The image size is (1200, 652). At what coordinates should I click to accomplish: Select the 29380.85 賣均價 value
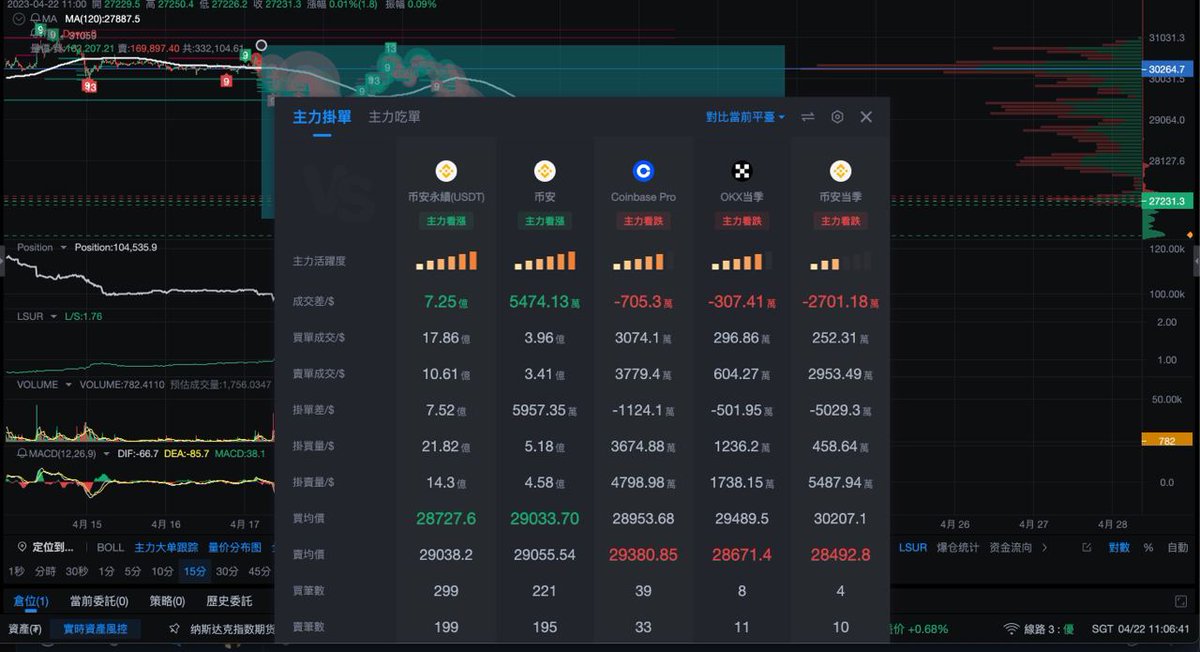[644, 554]
